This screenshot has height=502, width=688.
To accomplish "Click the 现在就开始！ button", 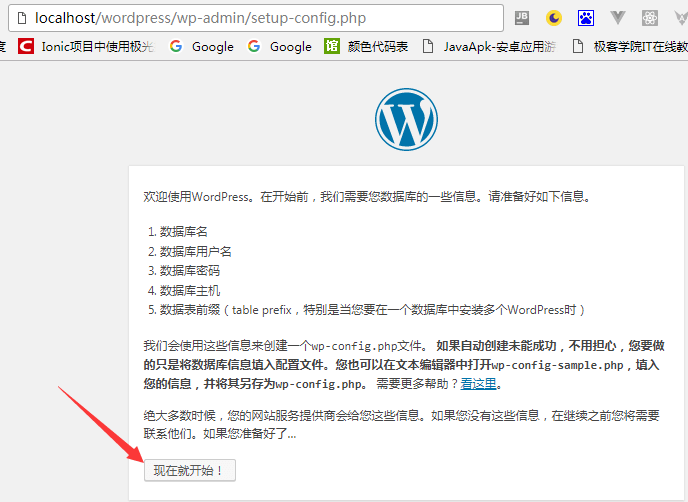I will [x=190, y=470].
